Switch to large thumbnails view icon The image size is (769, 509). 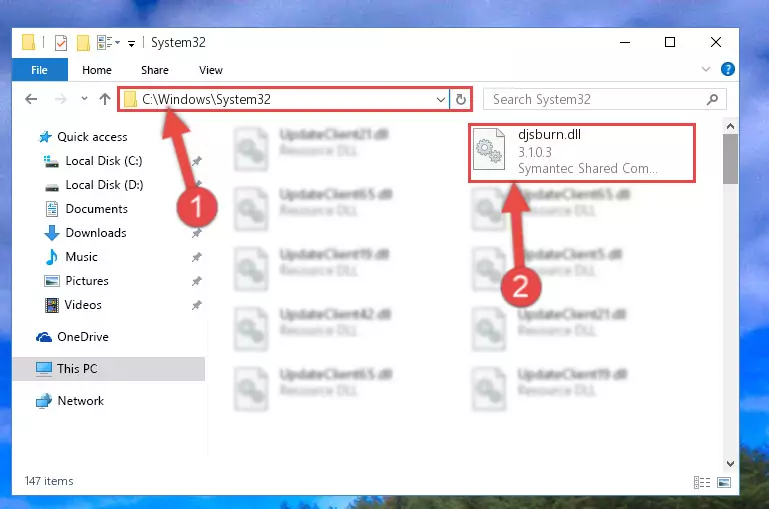tap(724, 482)
